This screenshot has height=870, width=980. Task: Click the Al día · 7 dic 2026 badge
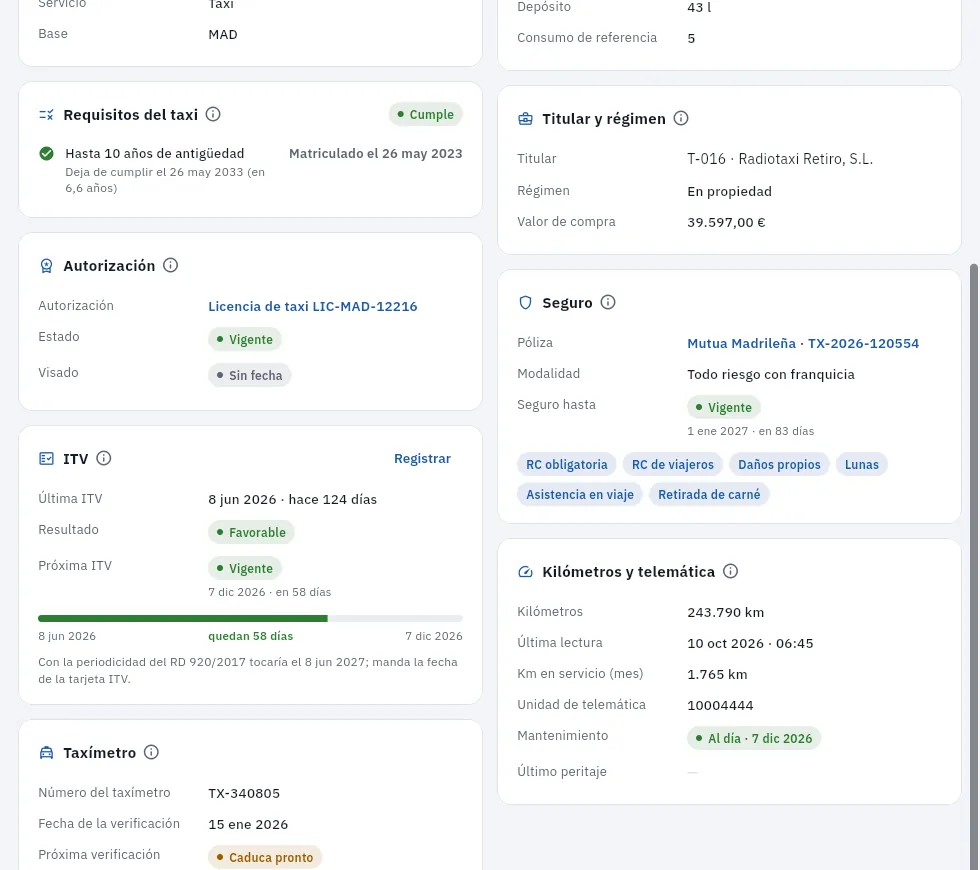point(754,738)
